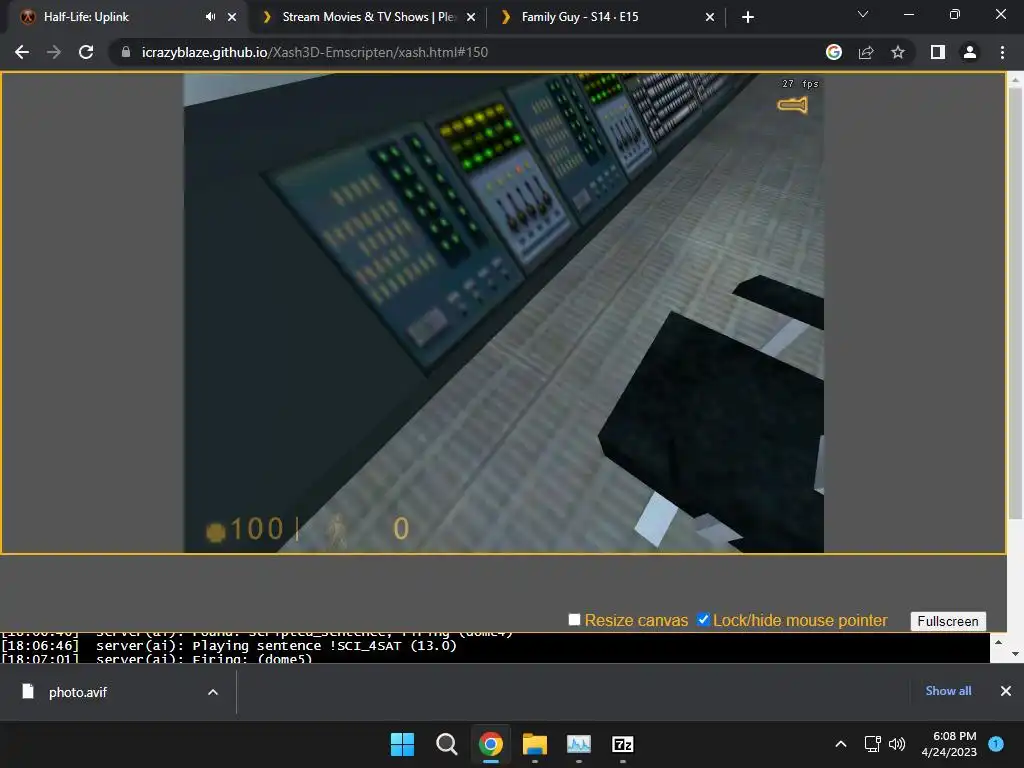Screen dimensions: 1024x768
Task: Open network status tray icon
Action: 872,744
